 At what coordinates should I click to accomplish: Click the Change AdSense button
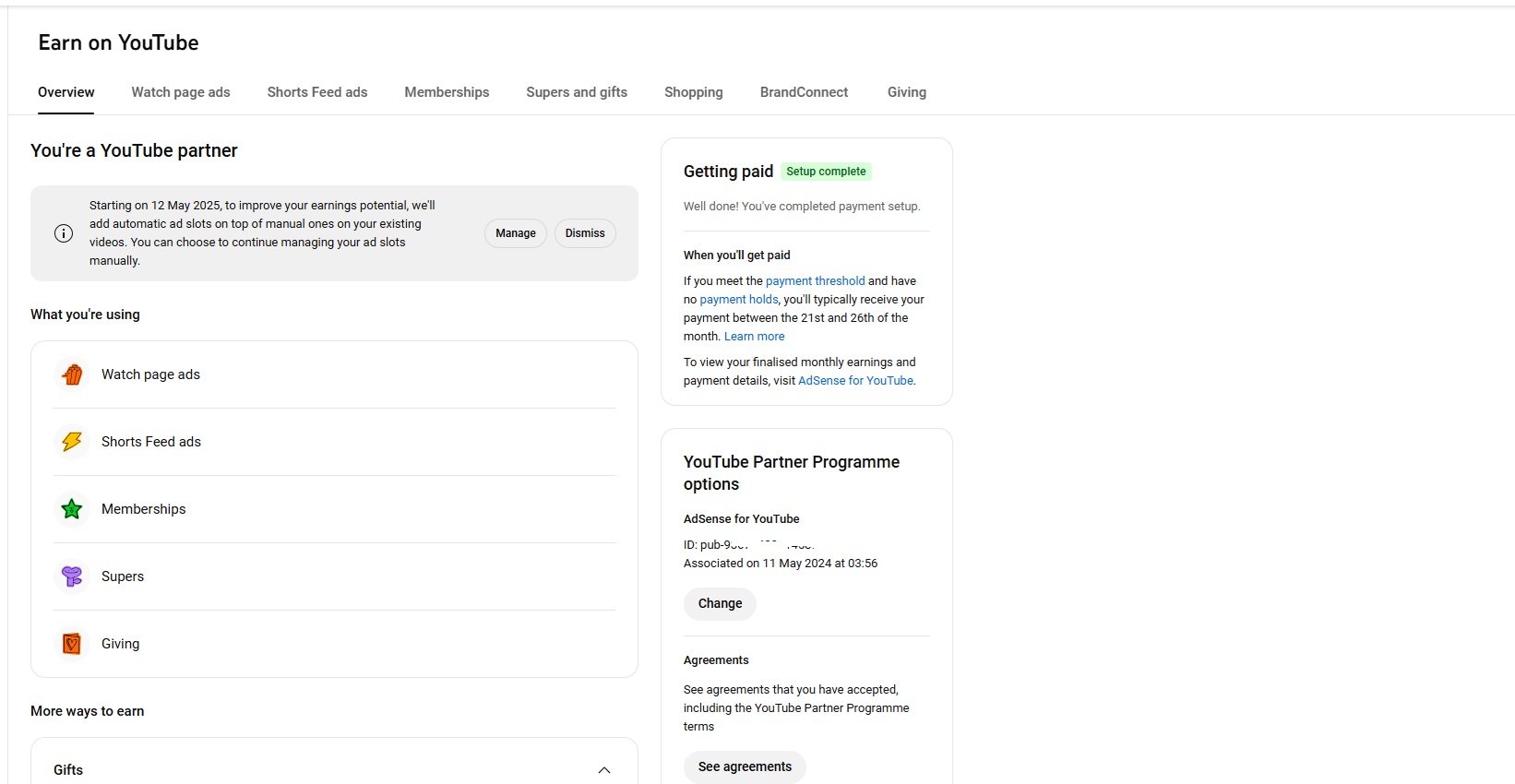720,603
